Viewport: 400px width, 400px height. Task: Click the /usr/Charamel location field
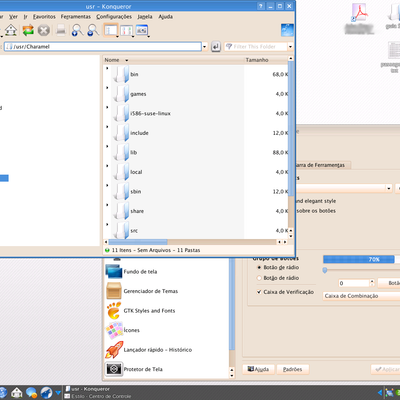103,47
